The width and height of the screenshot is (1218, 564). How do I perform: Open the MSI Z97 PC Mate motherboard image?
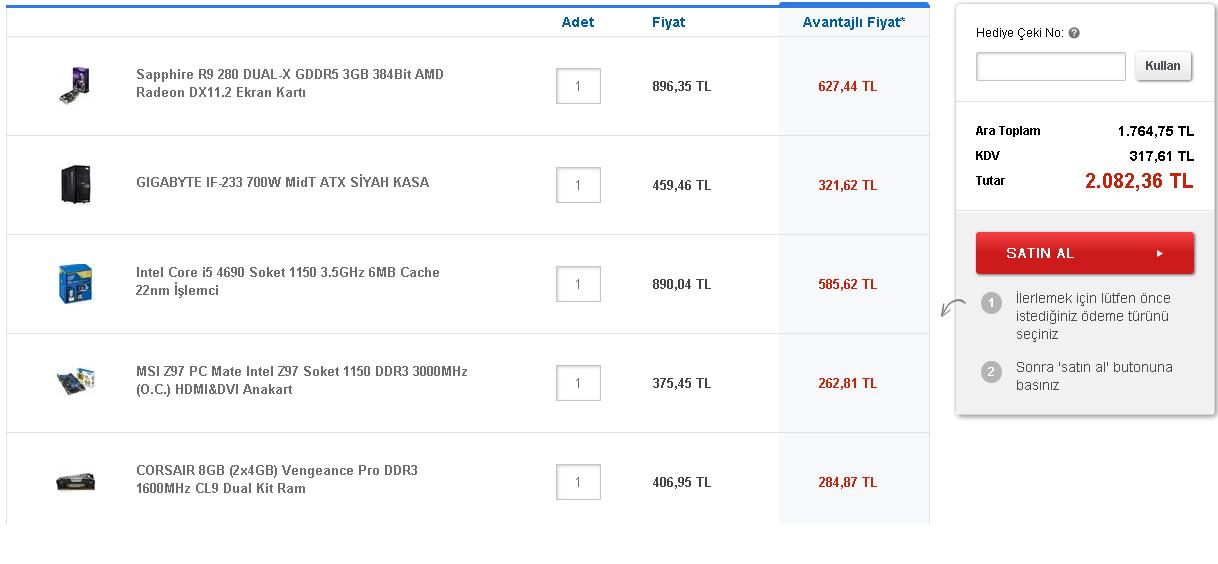point(75,382)
